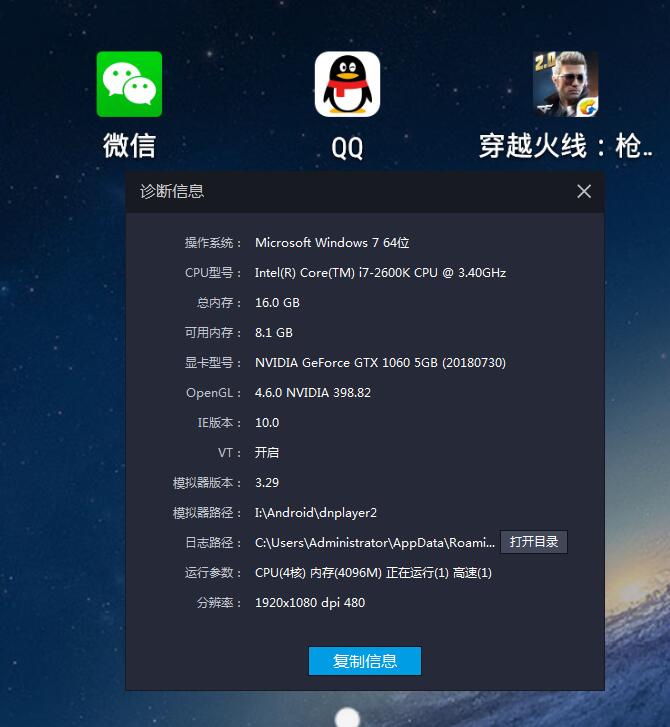Select the CPU value Intel(R) Core(TM) i7-2600K
The width and height of the screenshot is (670, 727).
[332, 273]
